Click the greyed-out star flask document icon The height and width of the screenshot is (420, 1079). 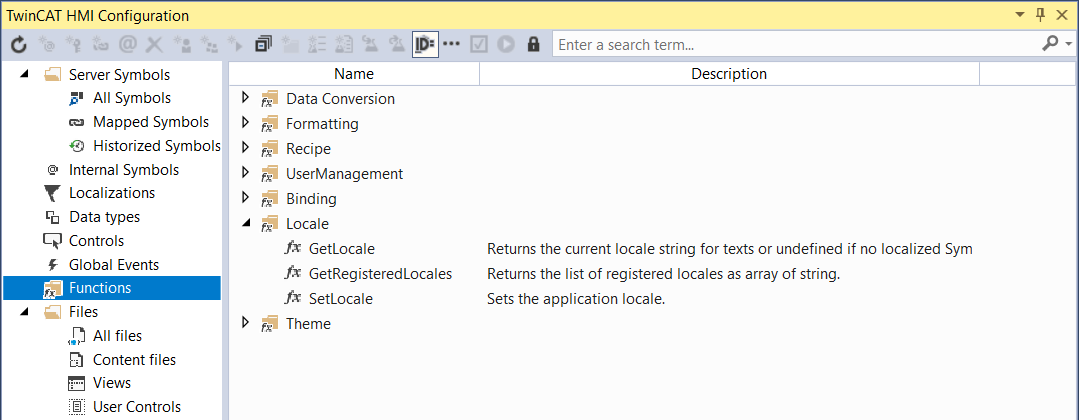point(343,45)
